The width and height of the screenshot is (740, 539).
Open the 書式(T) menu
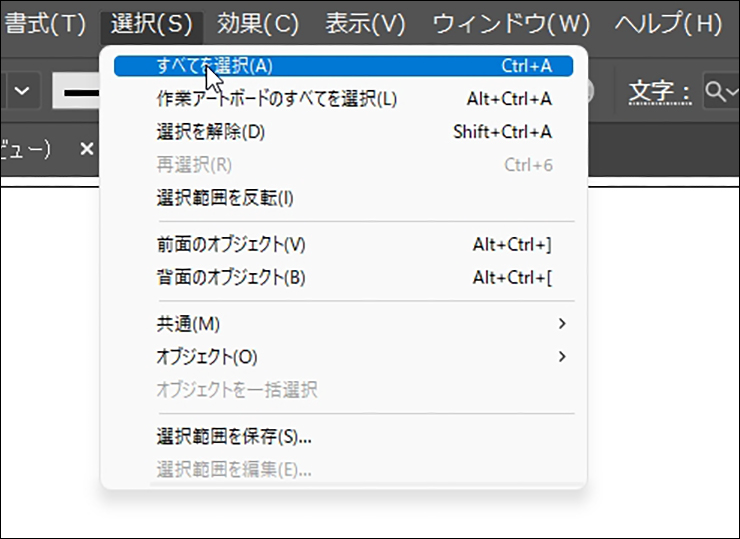(x=45, y=22)
